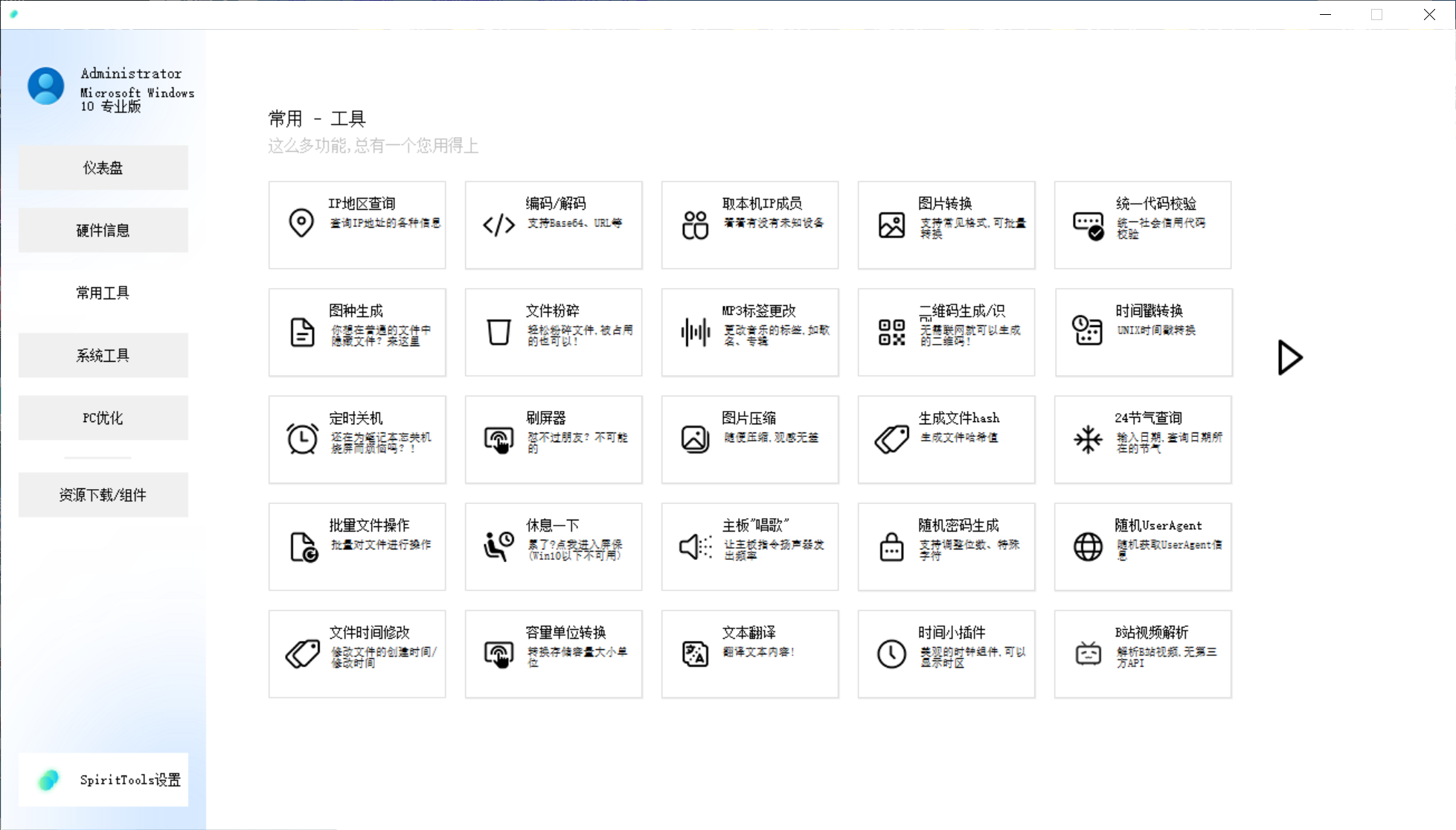Image resolution: width=1456 pixels, height=830 pixels.
Task: Open the PC优化 sidebar page
Action: [103, 418]
